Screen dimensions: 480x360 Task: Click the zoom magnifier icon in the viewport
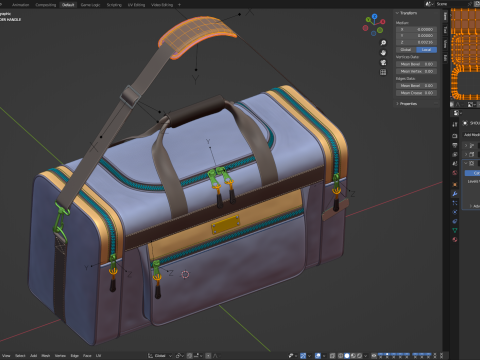click(x=383, y=43)
